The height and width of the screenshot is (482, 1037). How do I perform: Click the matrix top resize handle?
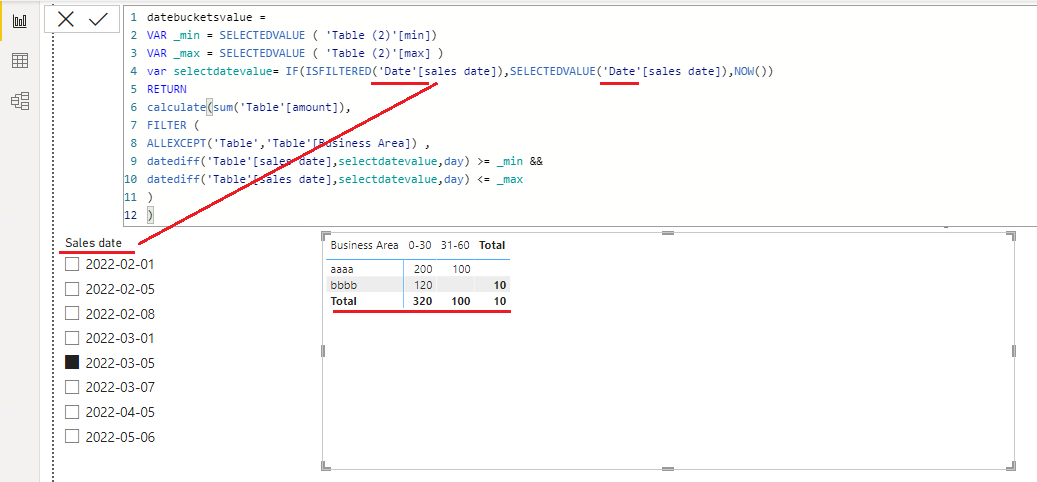pyautogui.click(x=668, y=233)
